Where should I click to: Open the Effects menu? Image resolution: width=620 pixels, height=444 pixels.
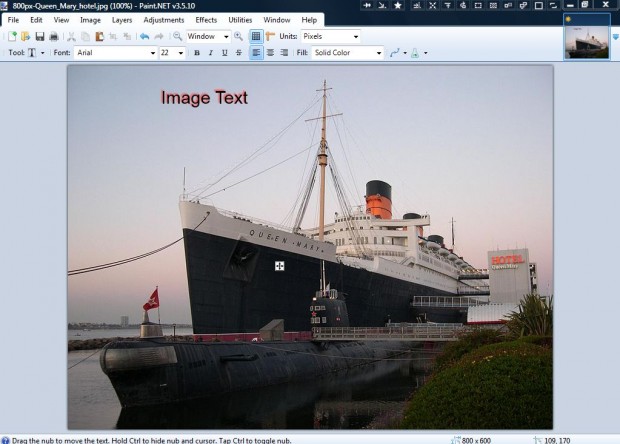[x=206, y=20]
